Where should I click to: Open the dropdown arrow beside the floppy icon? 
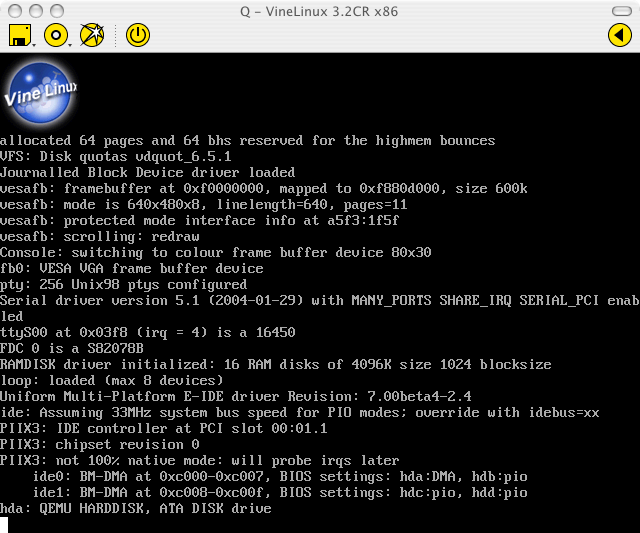click(34, 44)
